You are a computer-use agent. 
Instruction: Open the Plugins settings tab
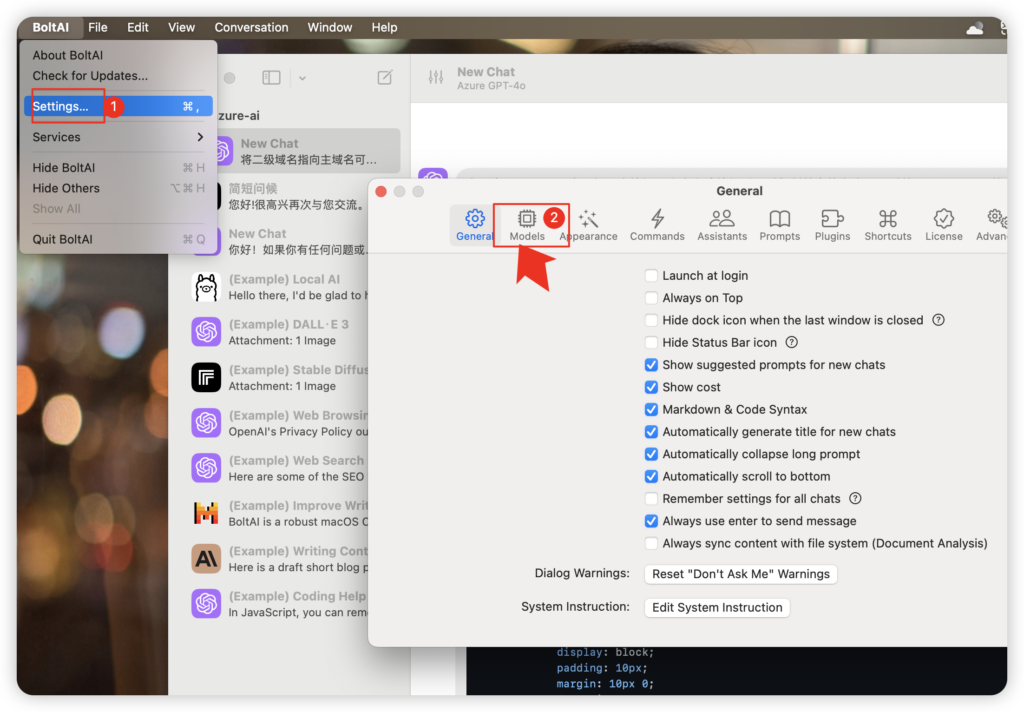(x=832, y=225)
